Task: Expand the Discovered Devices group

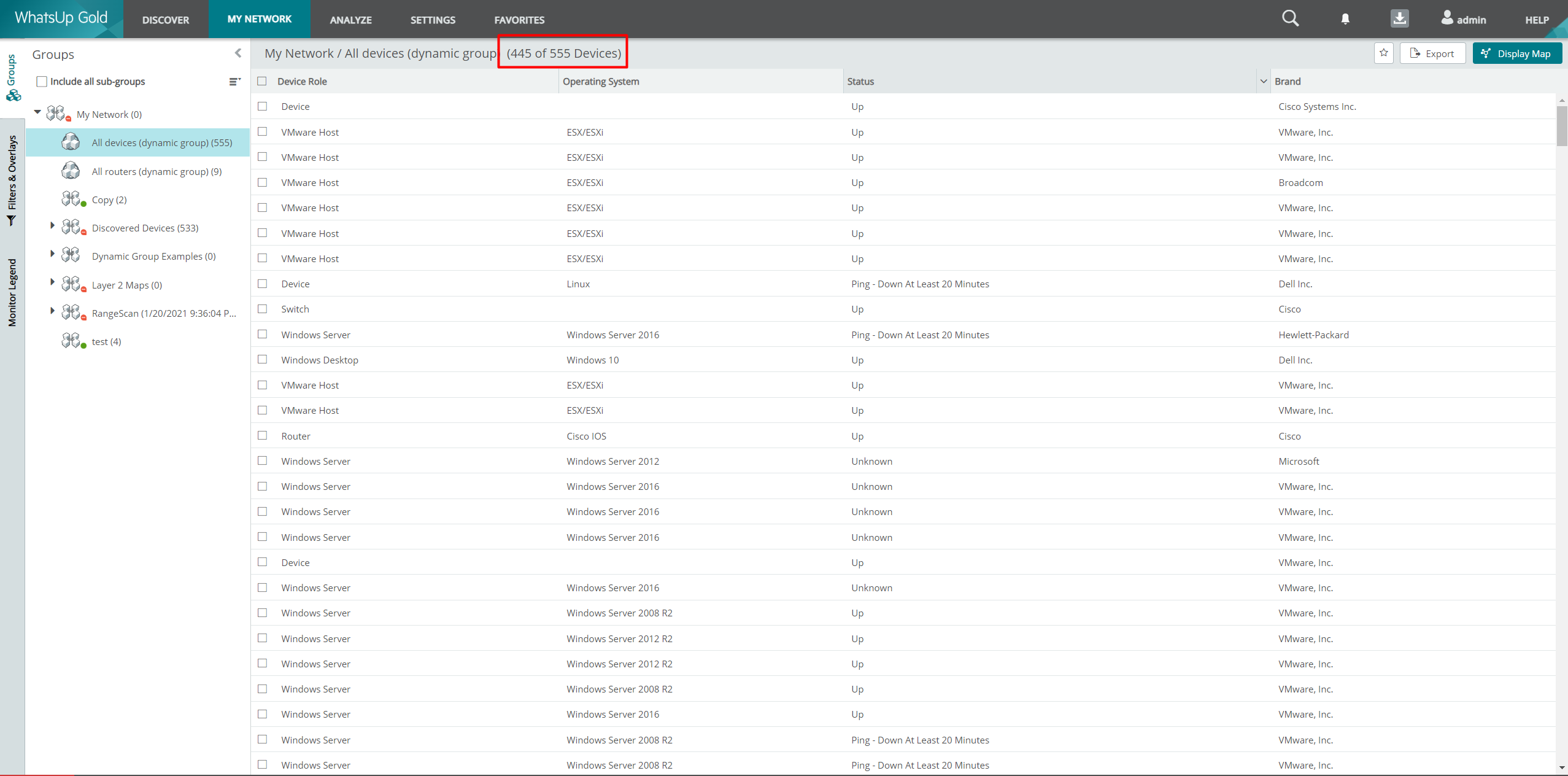Action: pos(52,227)
